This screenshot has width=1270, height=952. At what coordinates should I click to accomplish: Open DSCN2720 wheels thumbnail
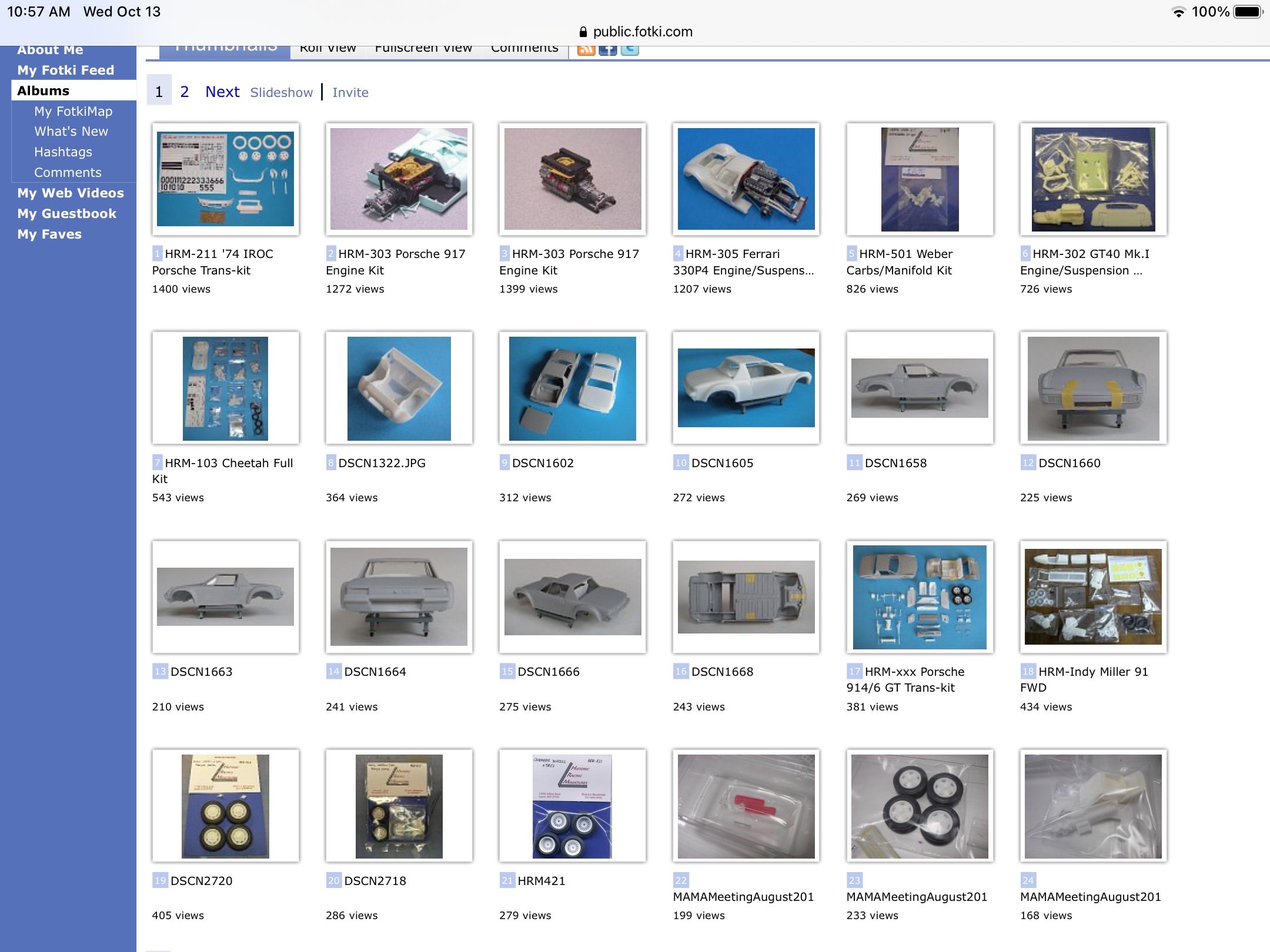pyautogui.click(x=225, y=806)
